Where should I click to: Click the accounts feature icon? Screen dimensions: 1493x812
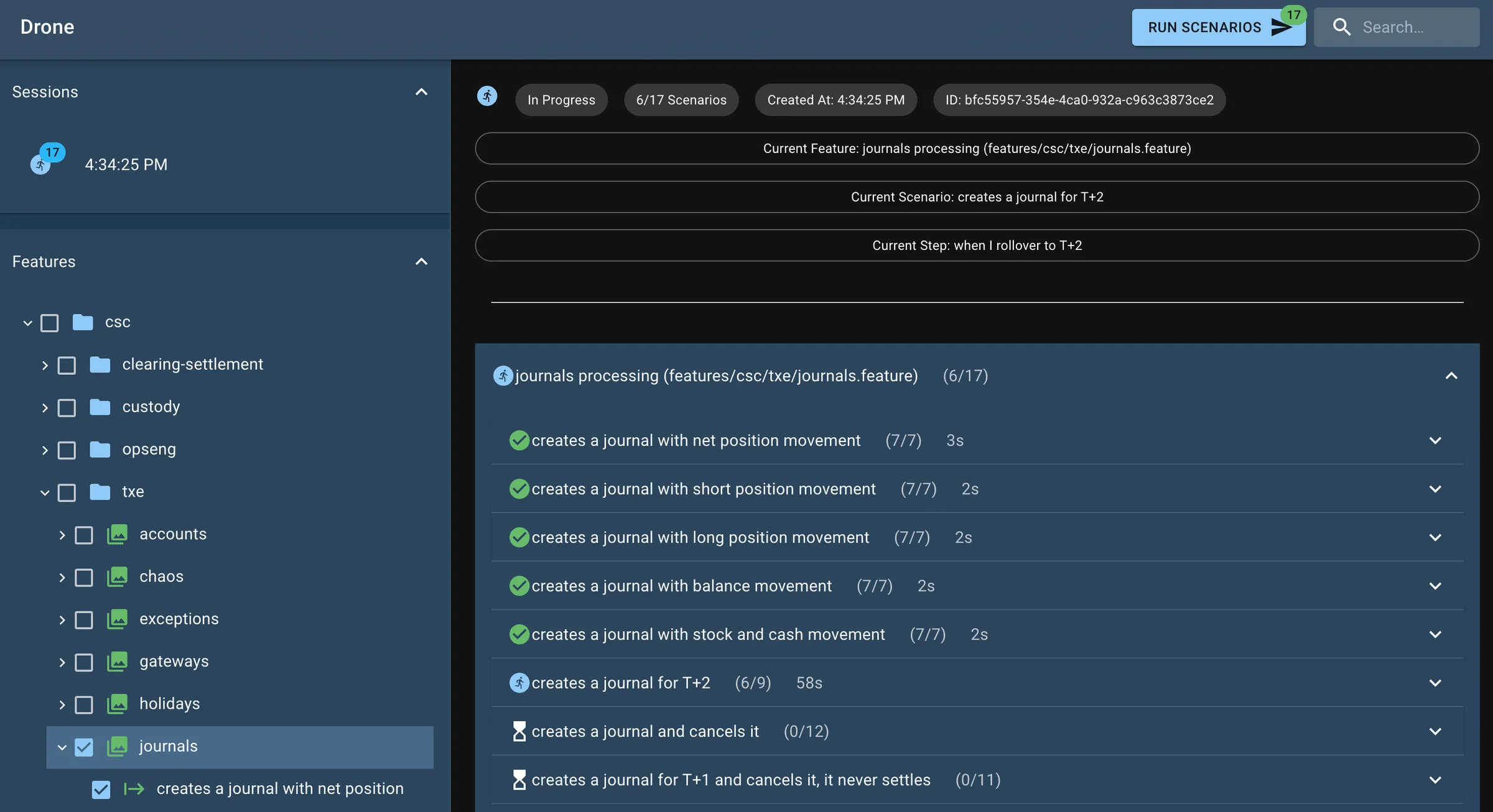[x=117, y=534]
